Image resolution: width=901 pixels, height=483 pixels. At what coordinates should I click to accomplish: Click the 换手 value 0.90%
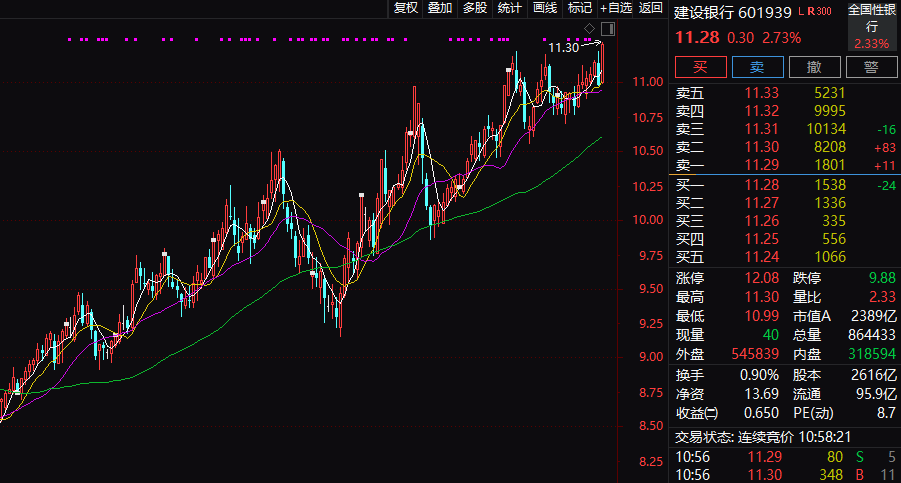(759, 376)
